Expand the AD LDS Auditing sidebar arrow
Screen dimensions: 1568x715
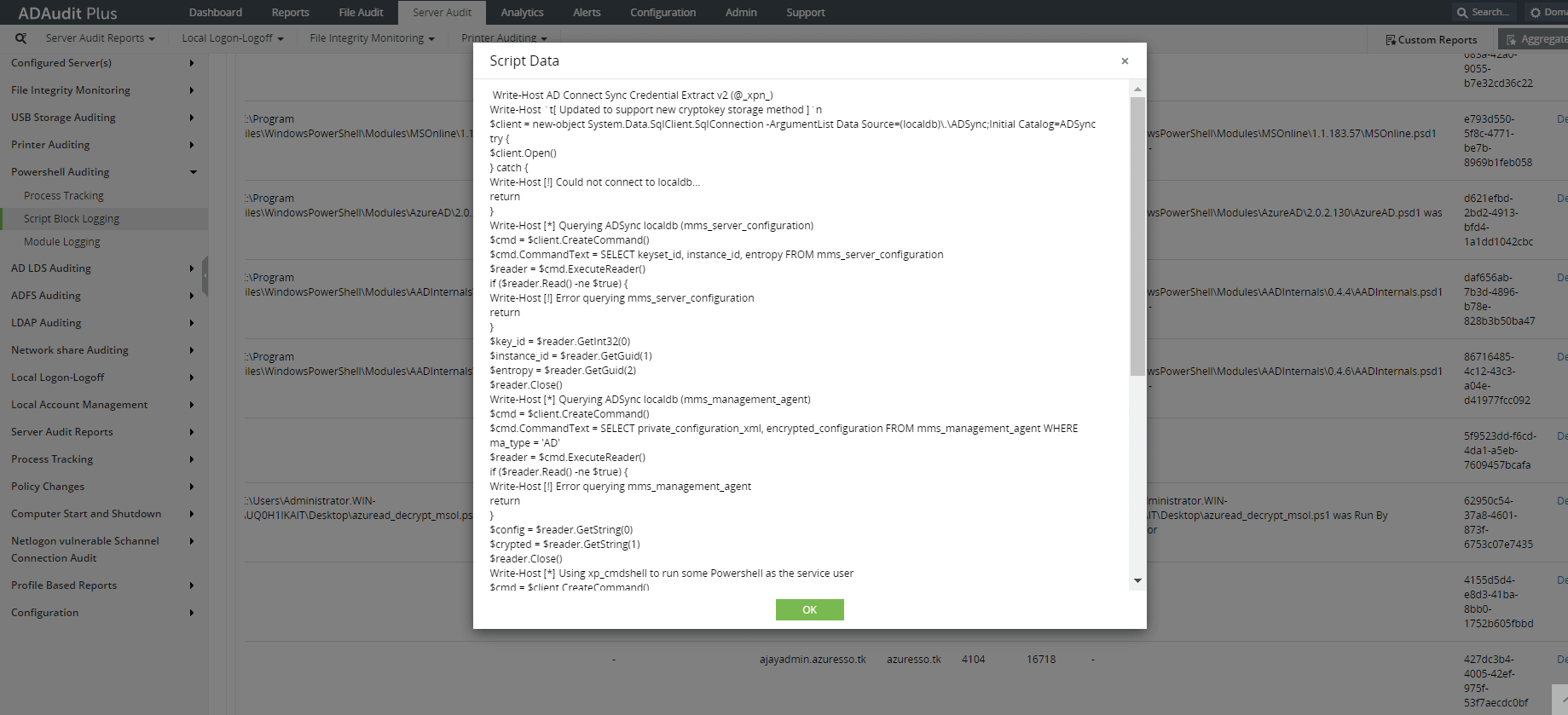point(192,268)
